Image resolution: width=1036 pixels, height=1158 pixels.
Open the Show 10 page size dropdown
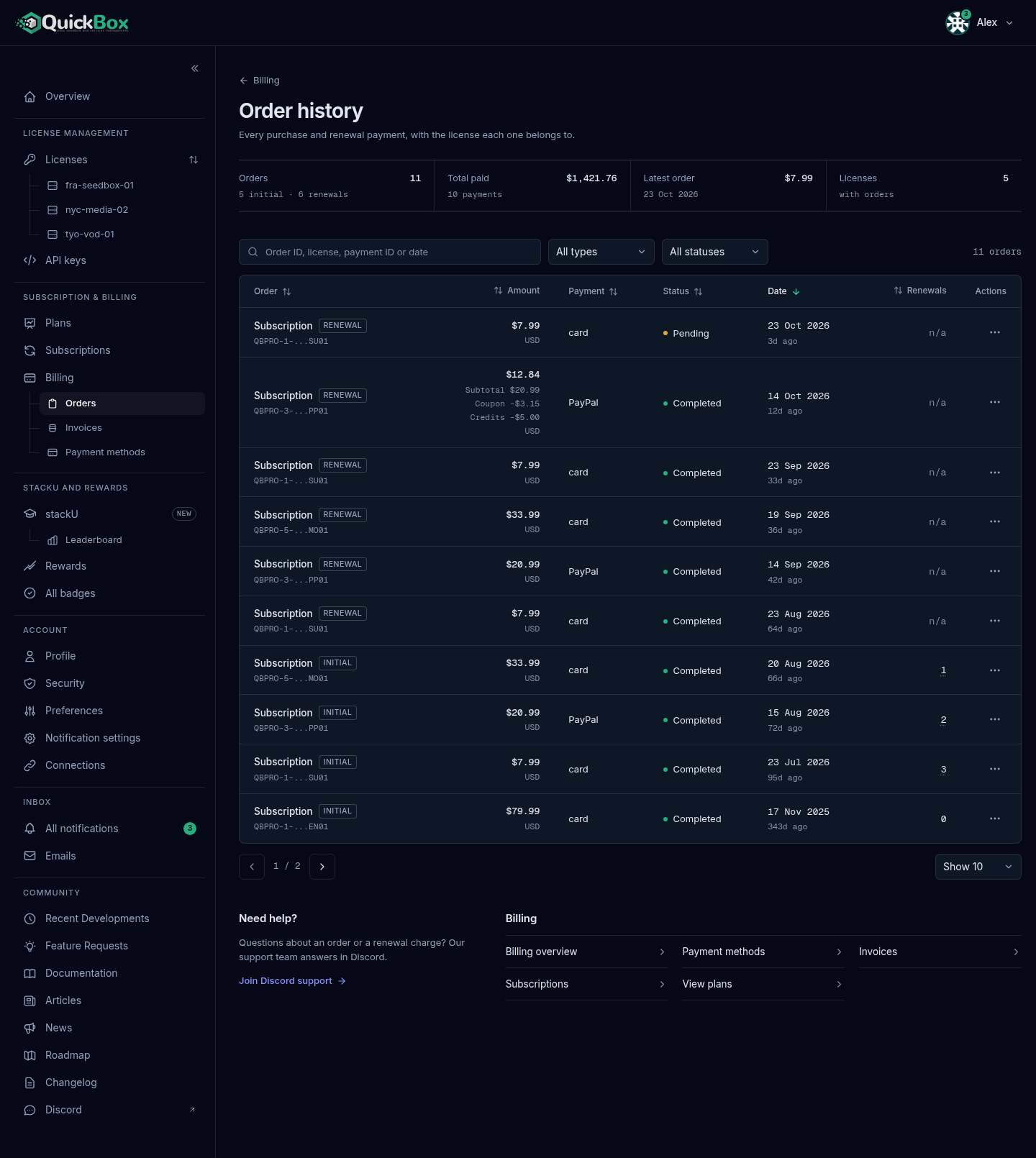[978, 867]
